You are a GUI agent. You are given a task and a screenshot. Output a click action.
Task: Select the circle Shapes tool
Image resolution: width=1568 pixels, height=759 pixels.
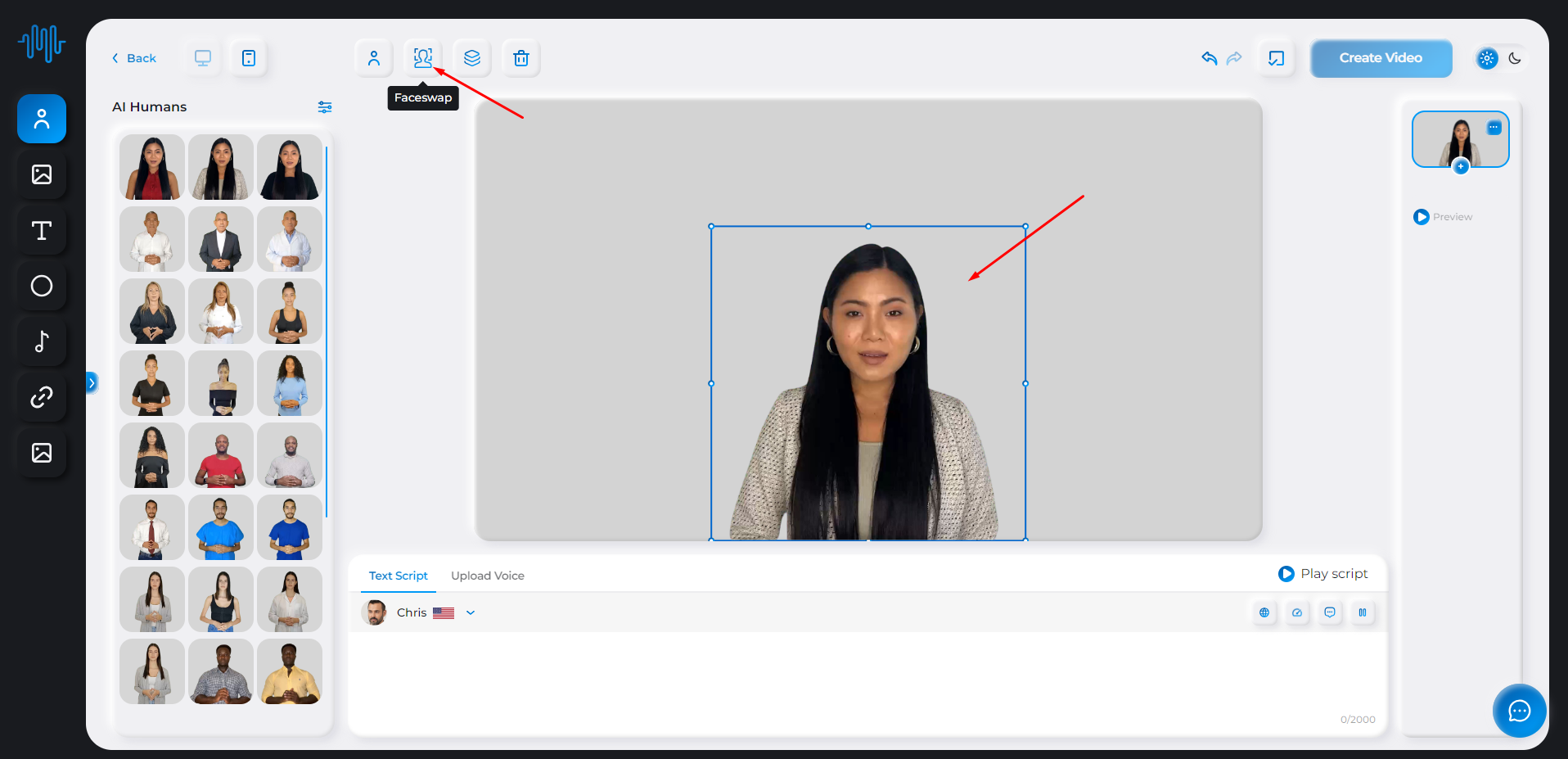[x=42, y=286]
